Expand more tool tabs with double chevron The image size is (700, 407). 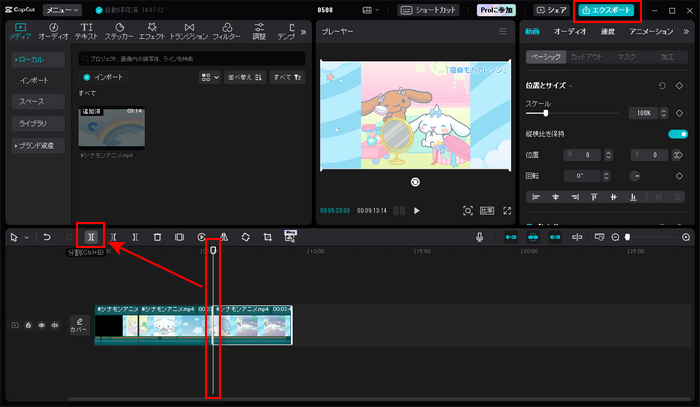[x=304, y=32]
